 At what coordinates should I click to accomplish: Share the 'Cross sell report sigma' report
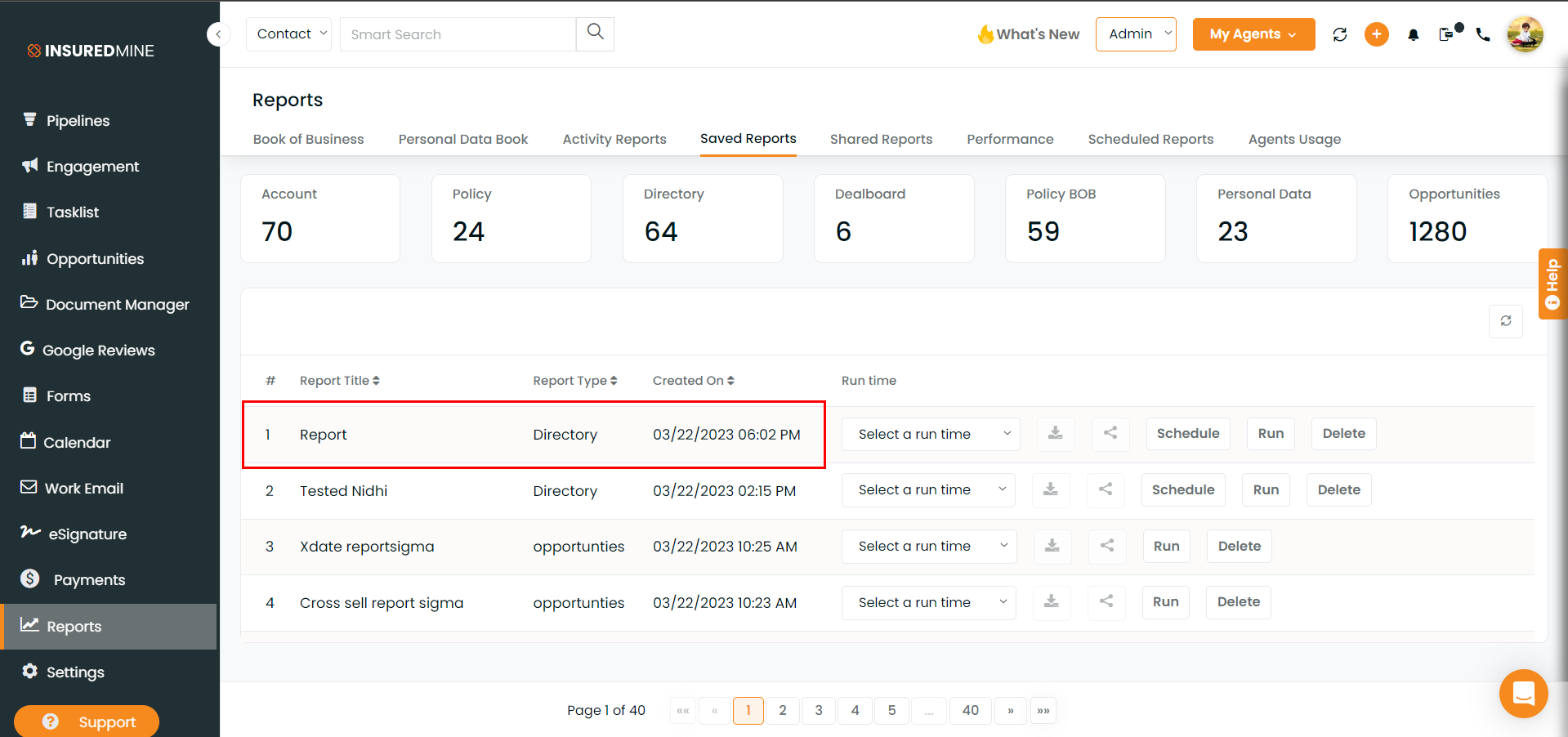click(1106, 602)
